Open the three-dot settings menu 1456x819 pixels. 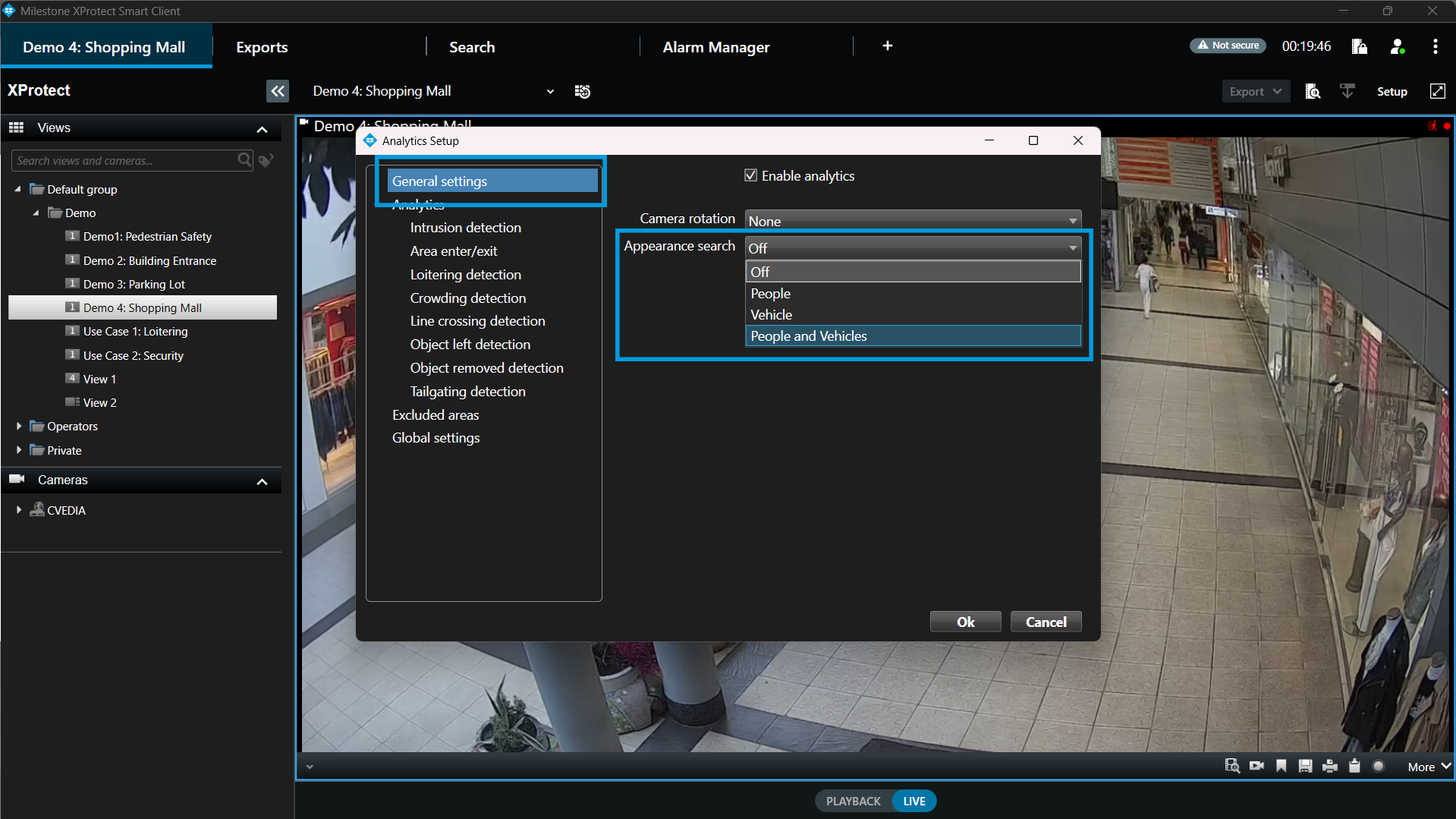point(1435,46)
